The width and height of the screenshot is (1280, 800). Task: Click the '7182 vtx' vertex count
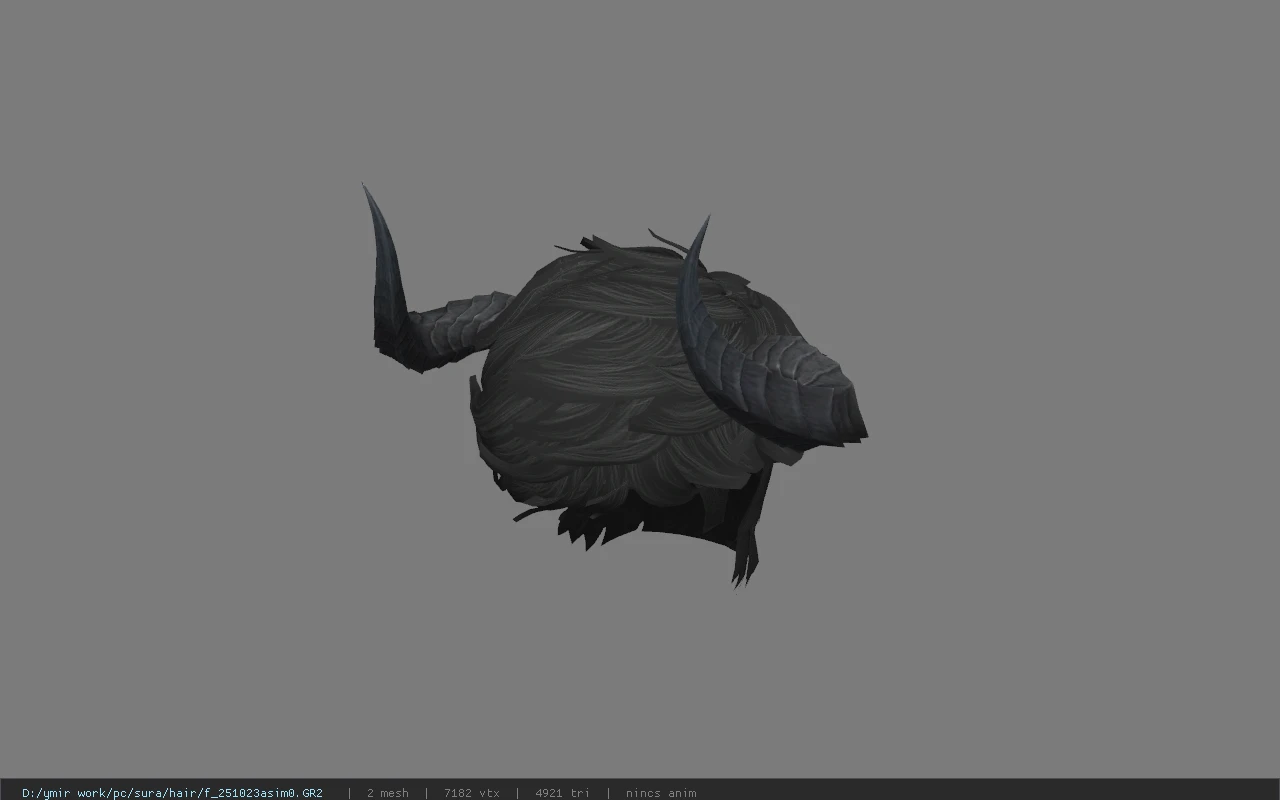(x=472, y=793)
